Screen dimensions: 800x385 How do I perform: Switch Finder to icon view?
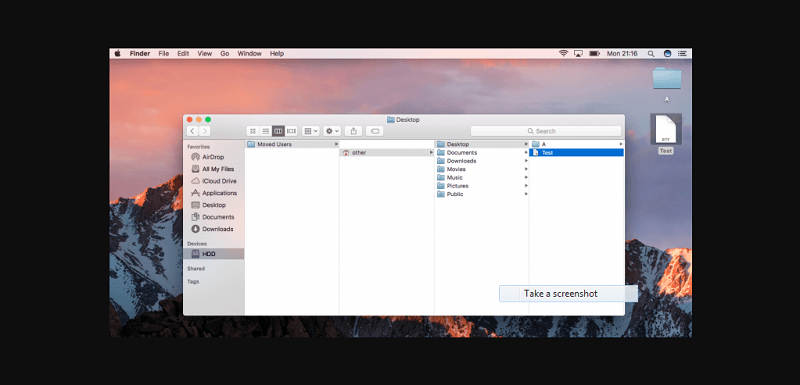253,131
